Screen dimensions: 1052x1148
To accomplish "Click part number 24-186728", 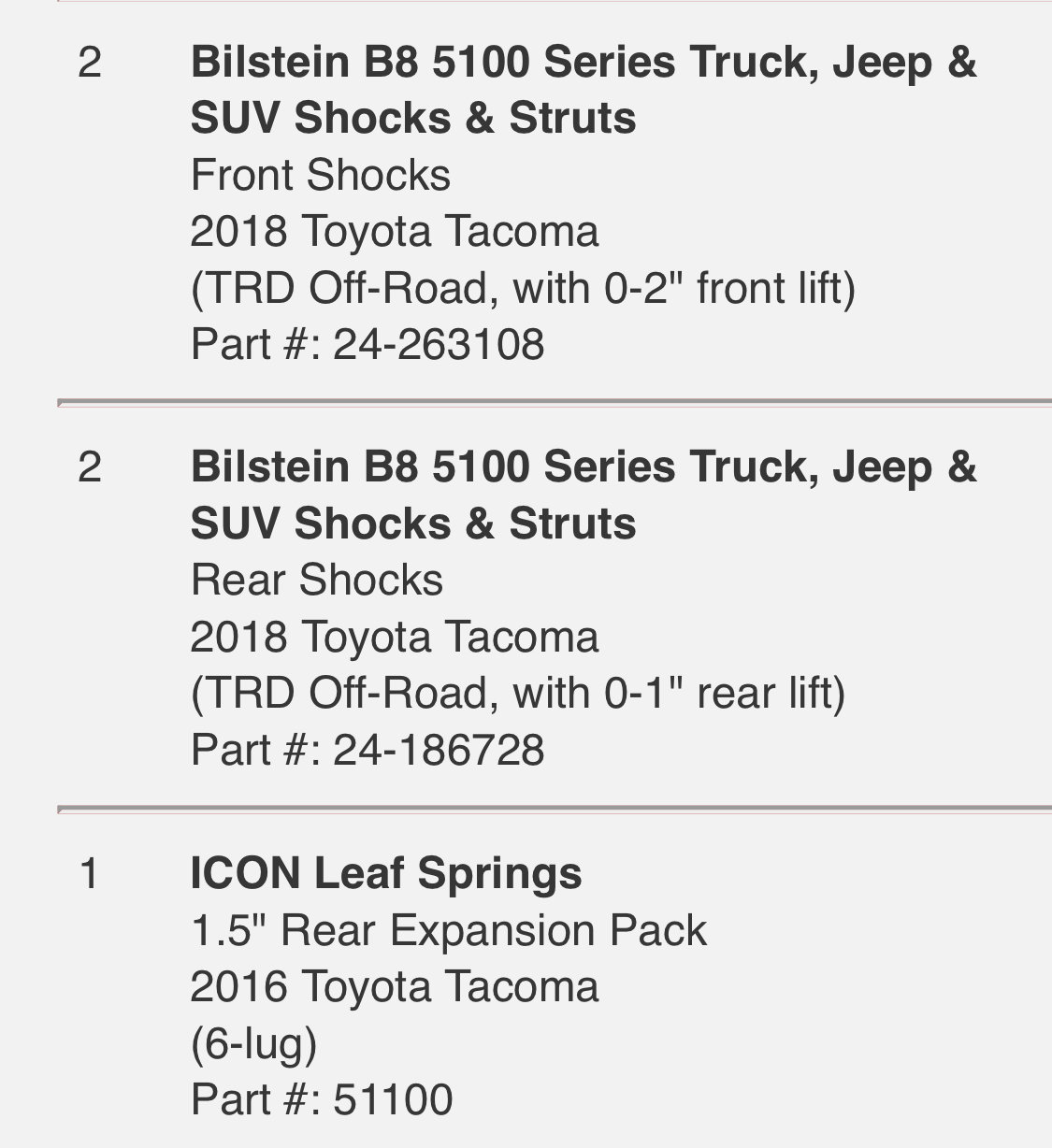I will 367,750.
